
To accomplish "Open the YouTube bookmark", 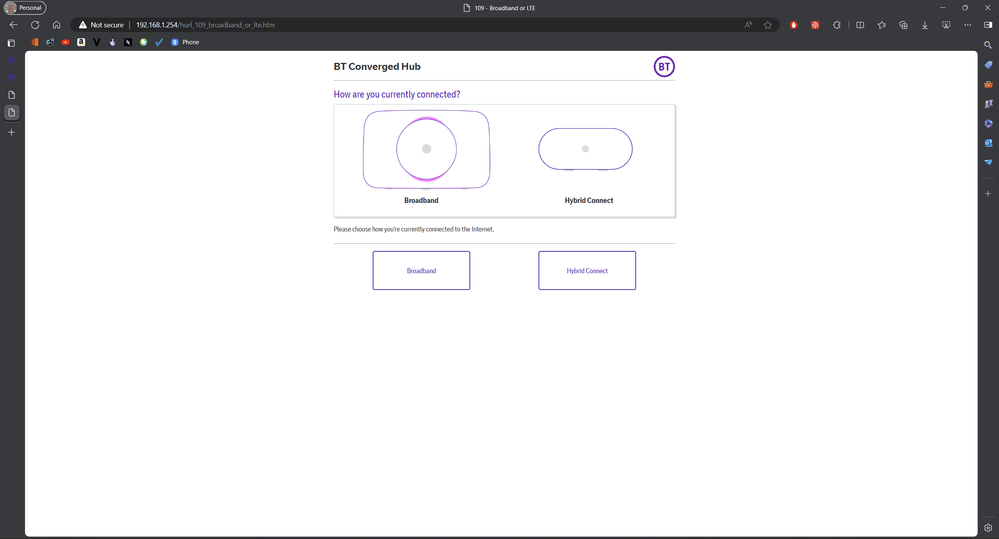I will pyautogui.click(x=65, y=42).
